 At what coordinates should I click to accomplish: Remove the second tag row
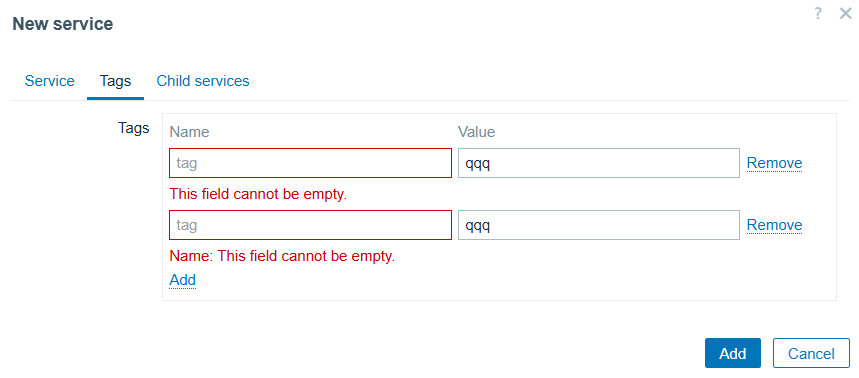[775, 225]
